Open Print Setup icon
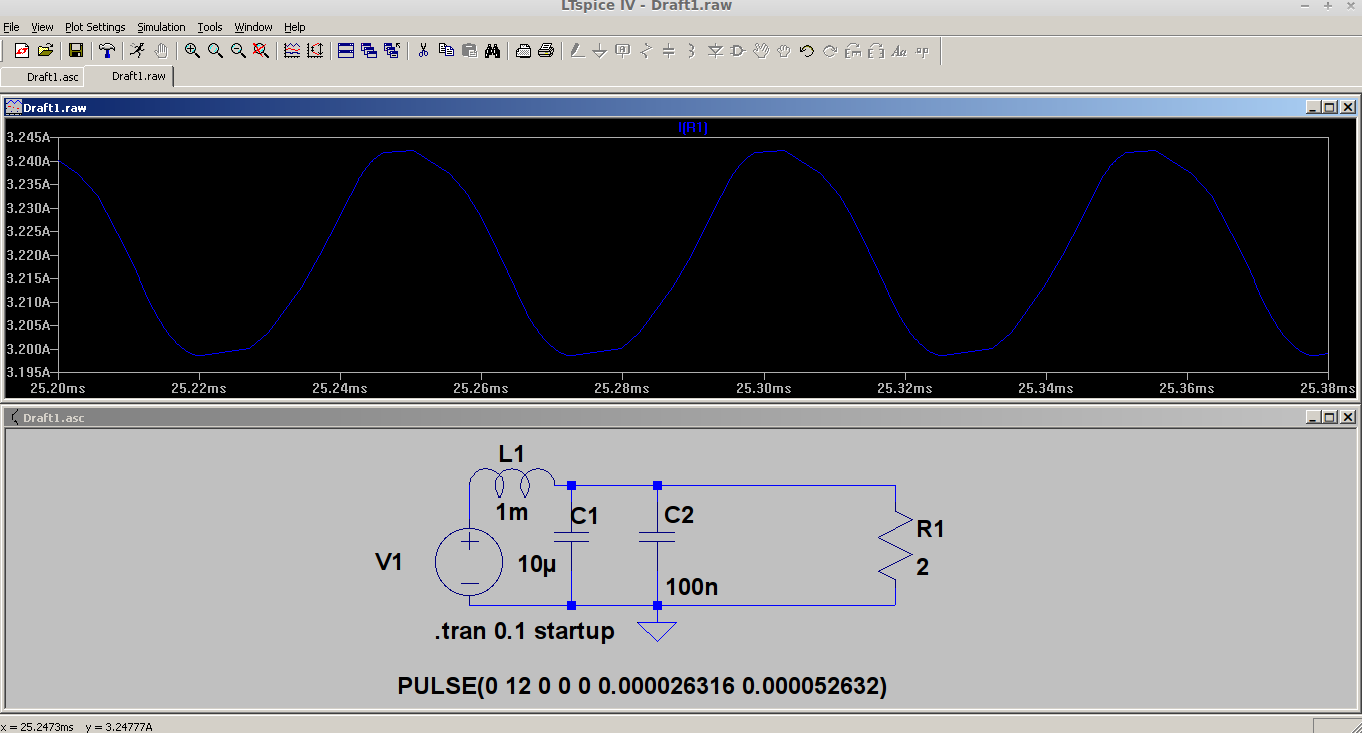 [x=523, y=51]
